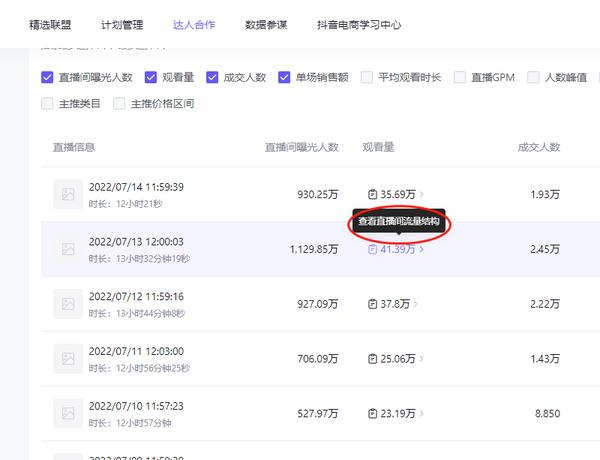
Task: Open the 41.39万 views link
Action: [x=398, y=249]
